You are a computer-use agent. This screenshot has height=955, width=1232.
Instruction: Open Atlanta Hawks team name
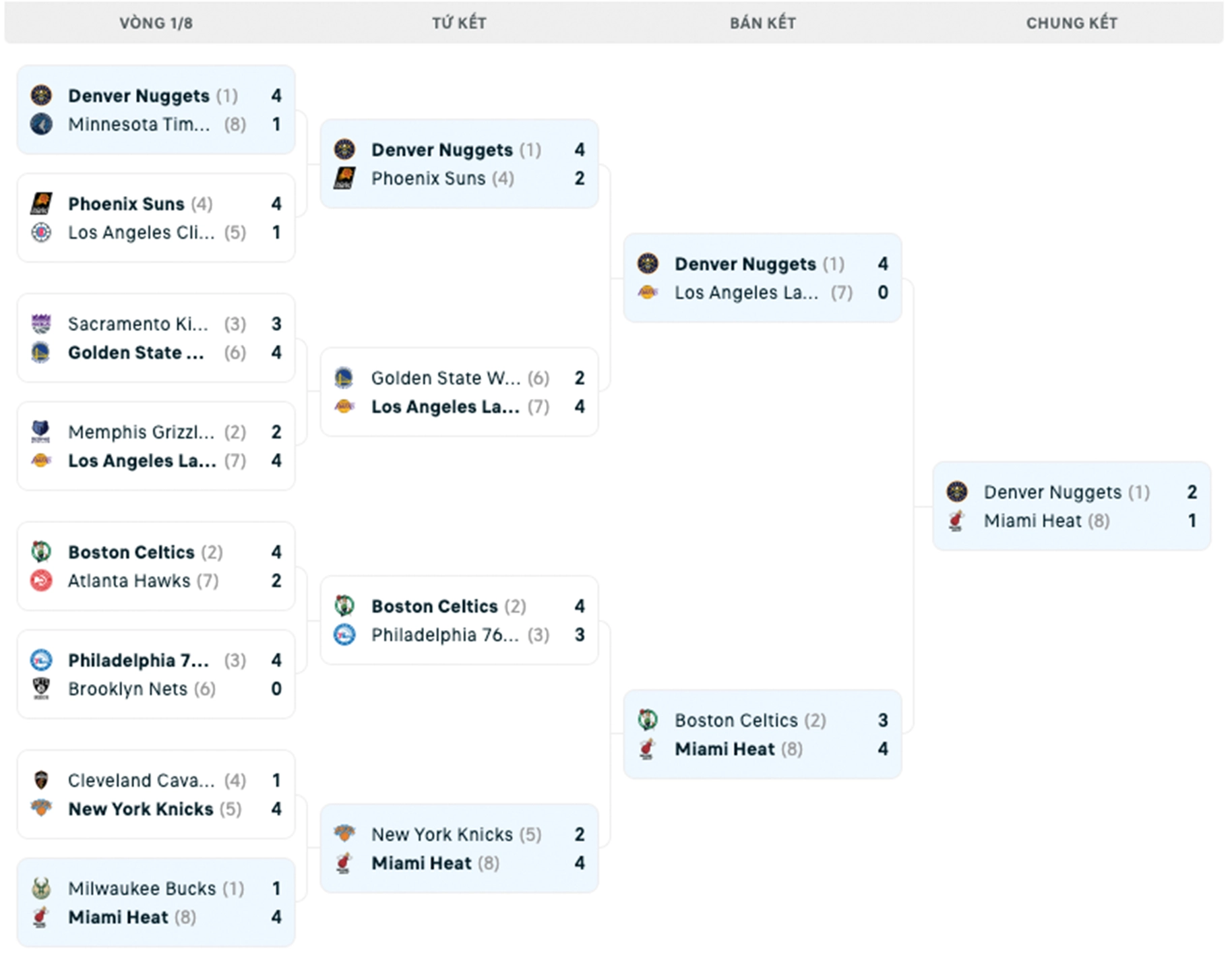(129, 581)
